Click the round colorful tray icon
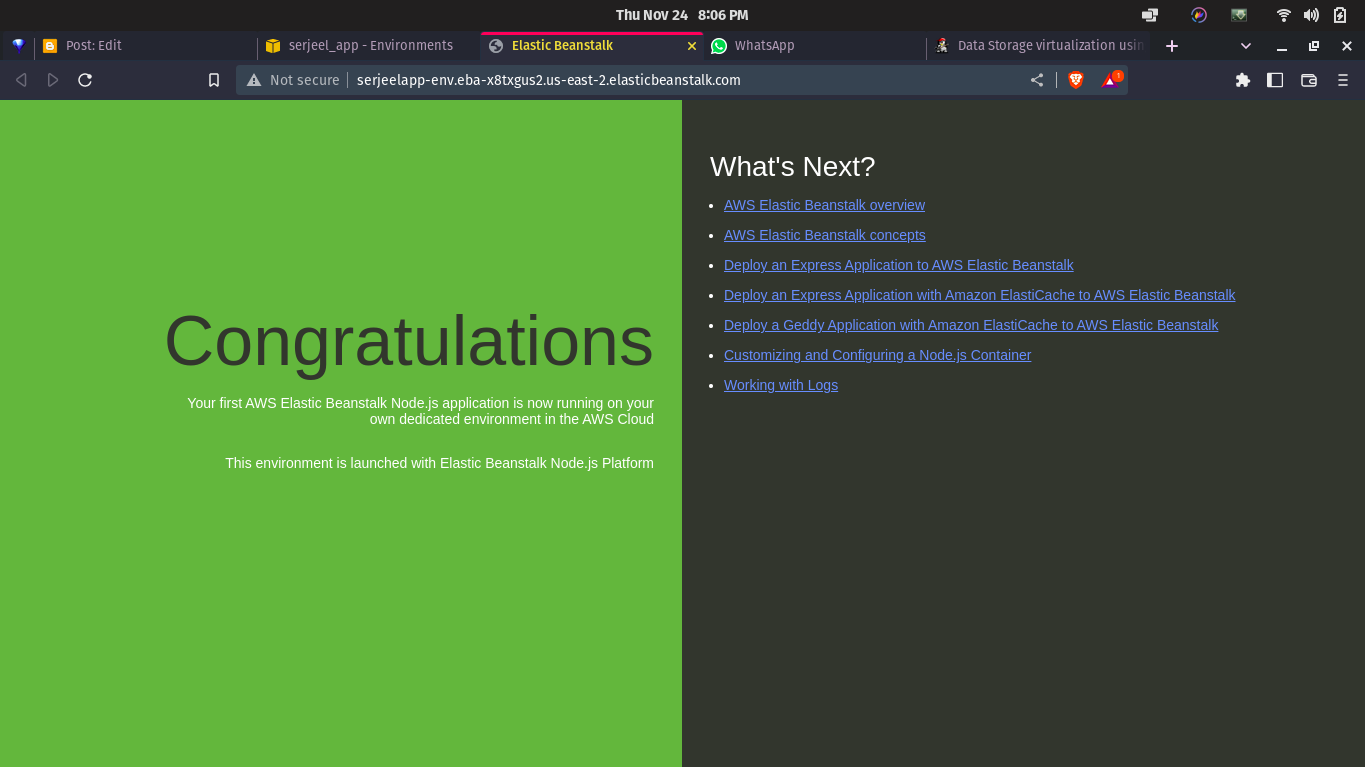The width and height of the screenshot is (1365, 767). [1199, 15]
